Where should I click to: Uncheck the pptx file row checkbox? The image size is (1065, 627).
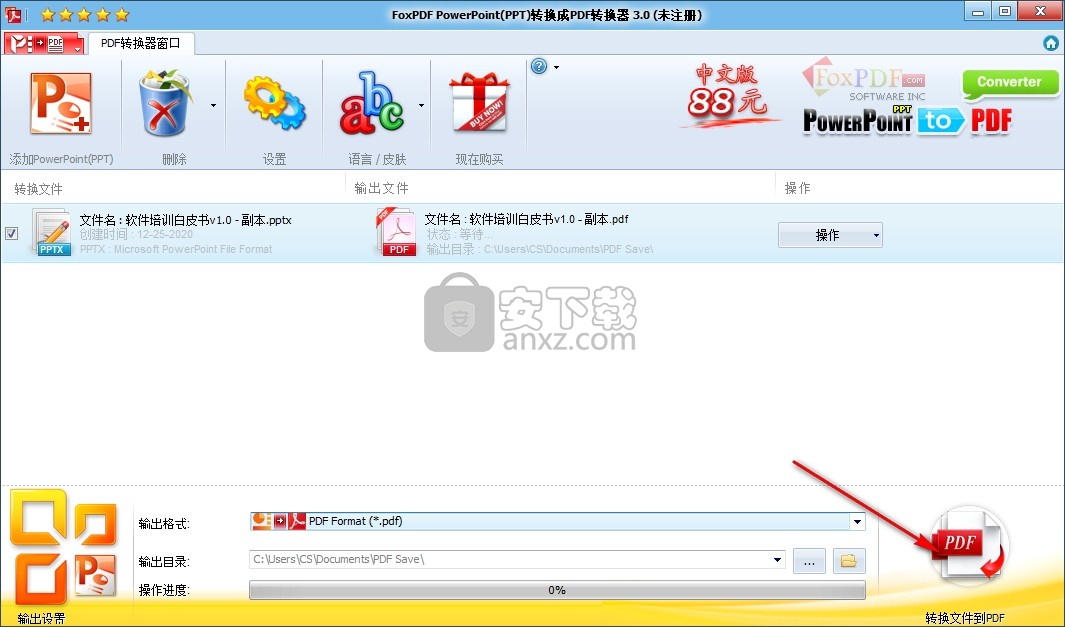[11, 234]
